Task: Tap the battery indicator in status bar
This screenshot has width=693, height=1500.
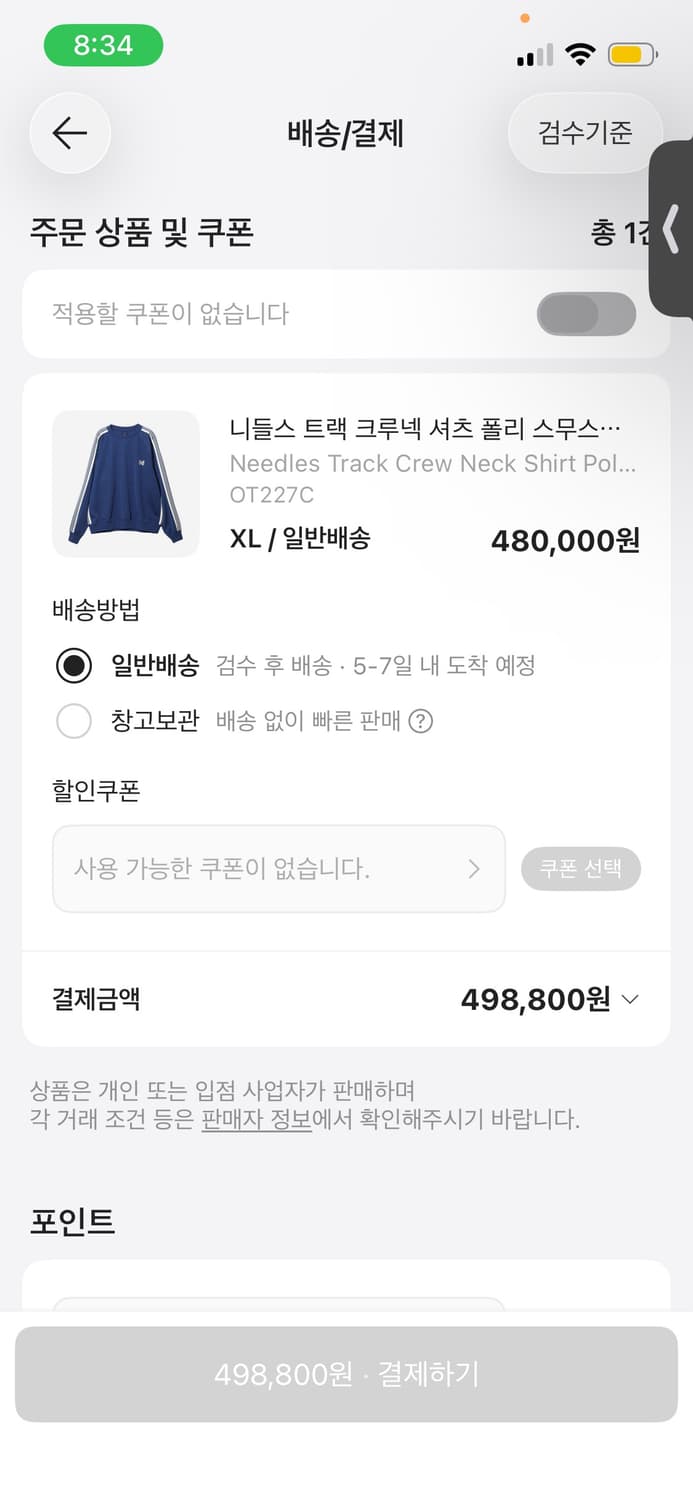Action: 630,56
